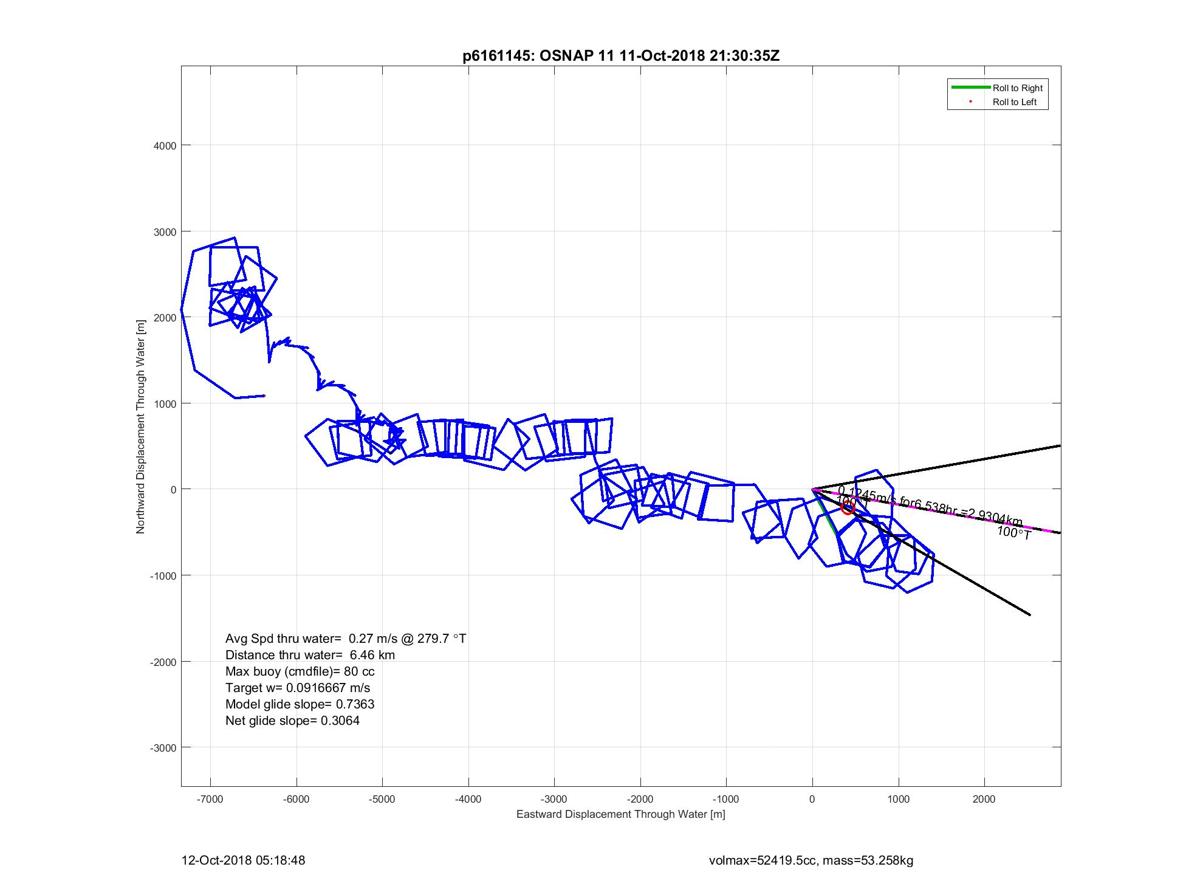Click the Northward Displacement Through Water axis label
Viewport: 1200px width, 885px height.
point(140,425)
